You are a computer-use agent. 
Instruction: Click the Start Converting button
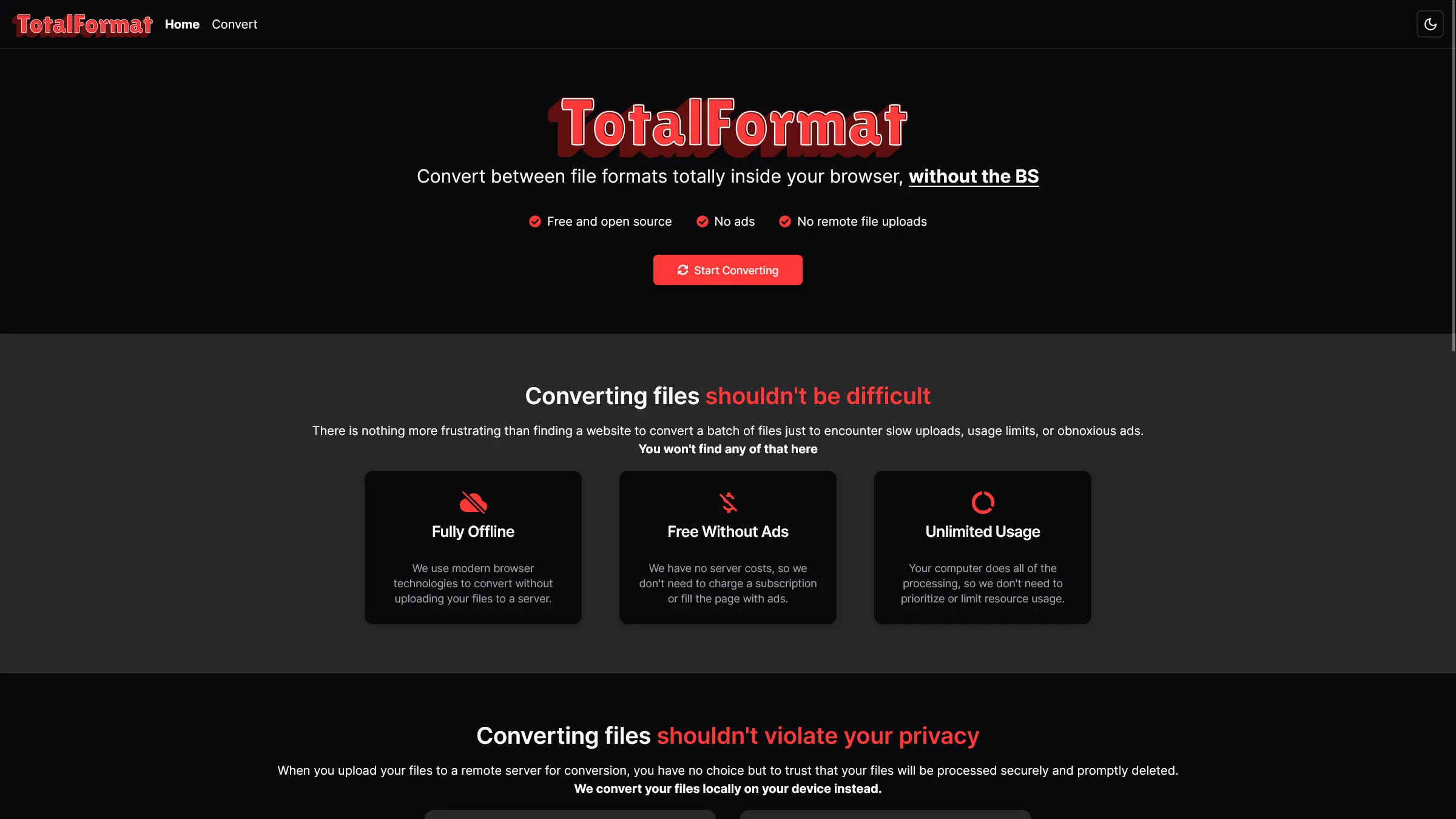pyautogui.click(x=728, y=270)
